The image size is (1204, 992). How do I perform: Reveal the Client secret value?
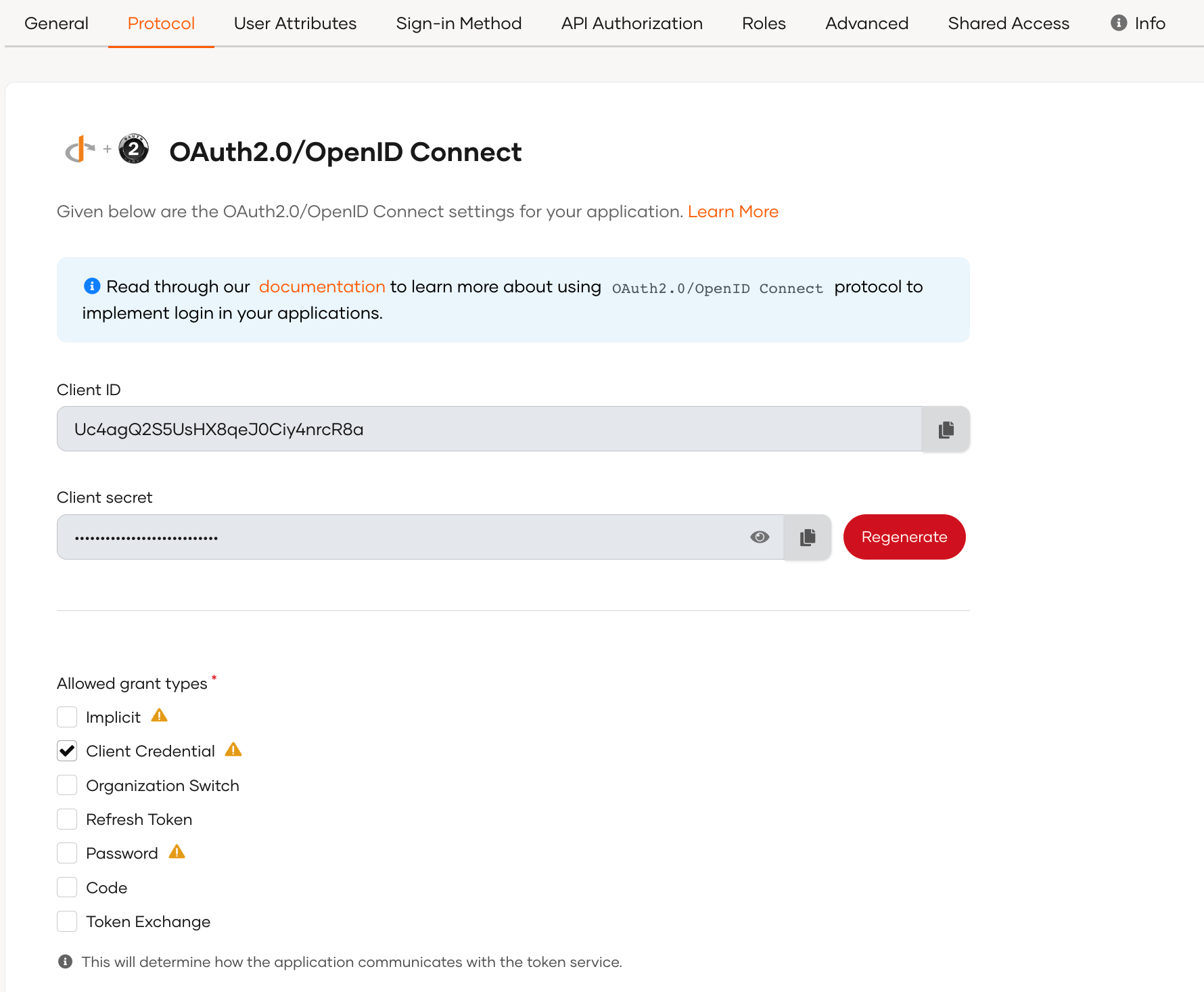760,537
